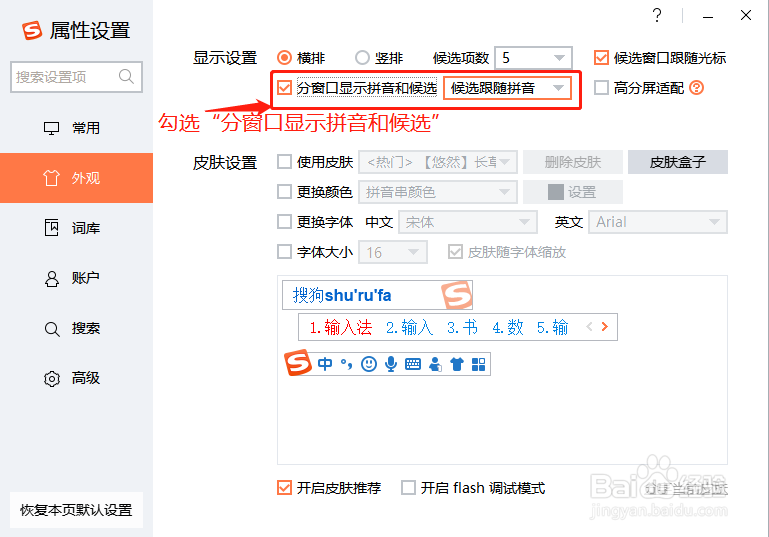Enable the 更换颜色 checkbox
769x537 pixels.
284,192
